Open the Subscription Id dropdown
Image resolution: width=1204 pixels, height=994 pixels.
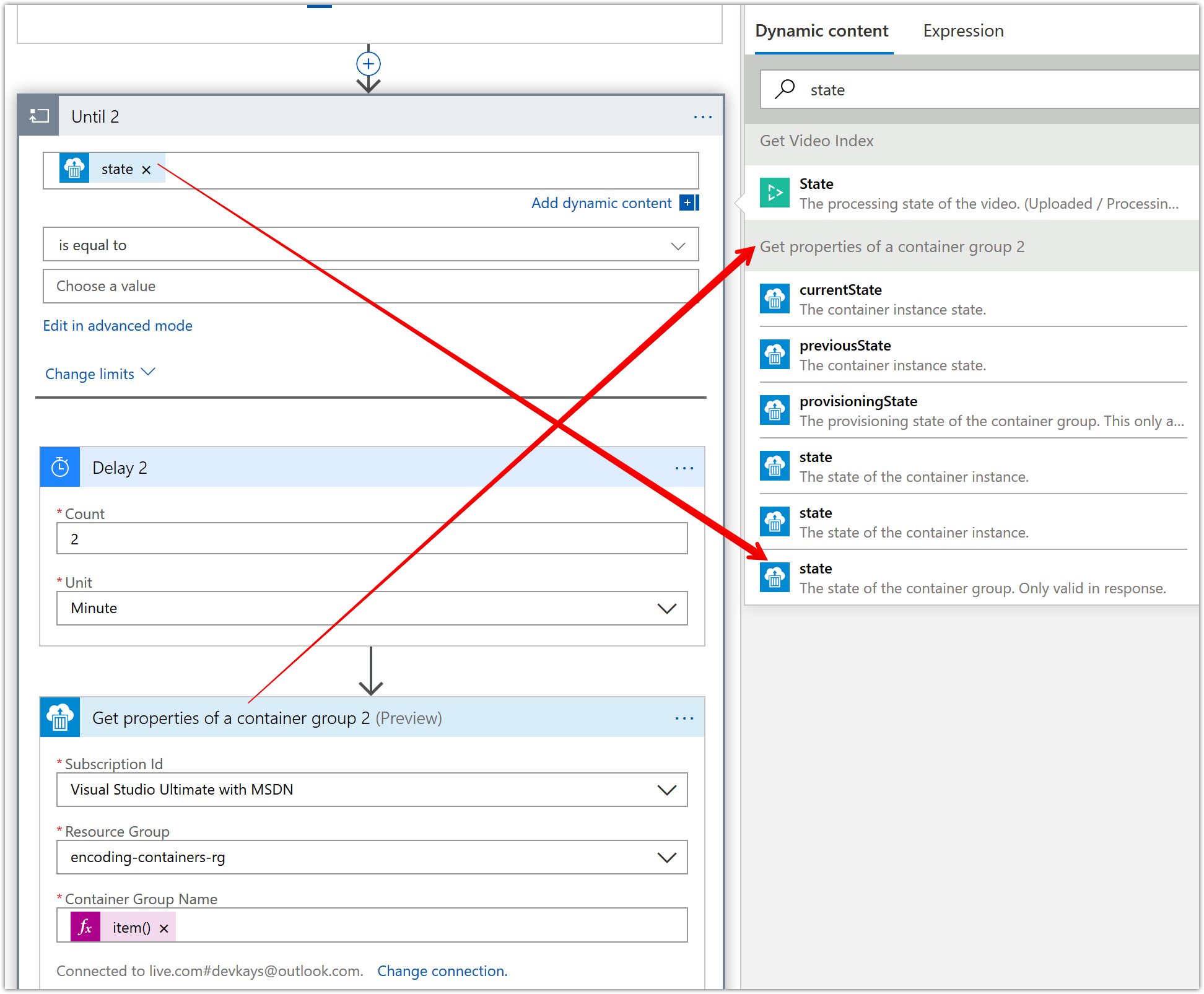668,790
